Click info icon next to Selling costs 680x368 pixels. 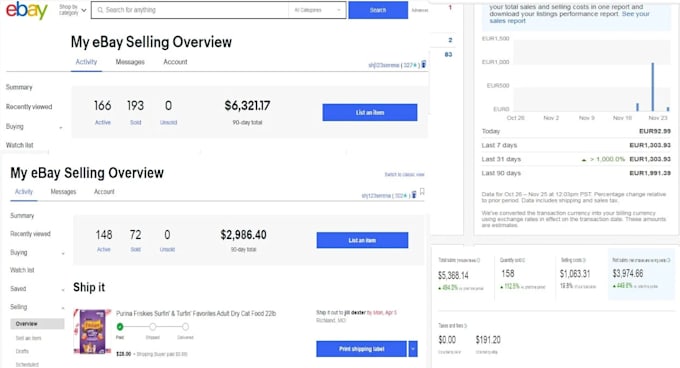[x=584, y=260]
